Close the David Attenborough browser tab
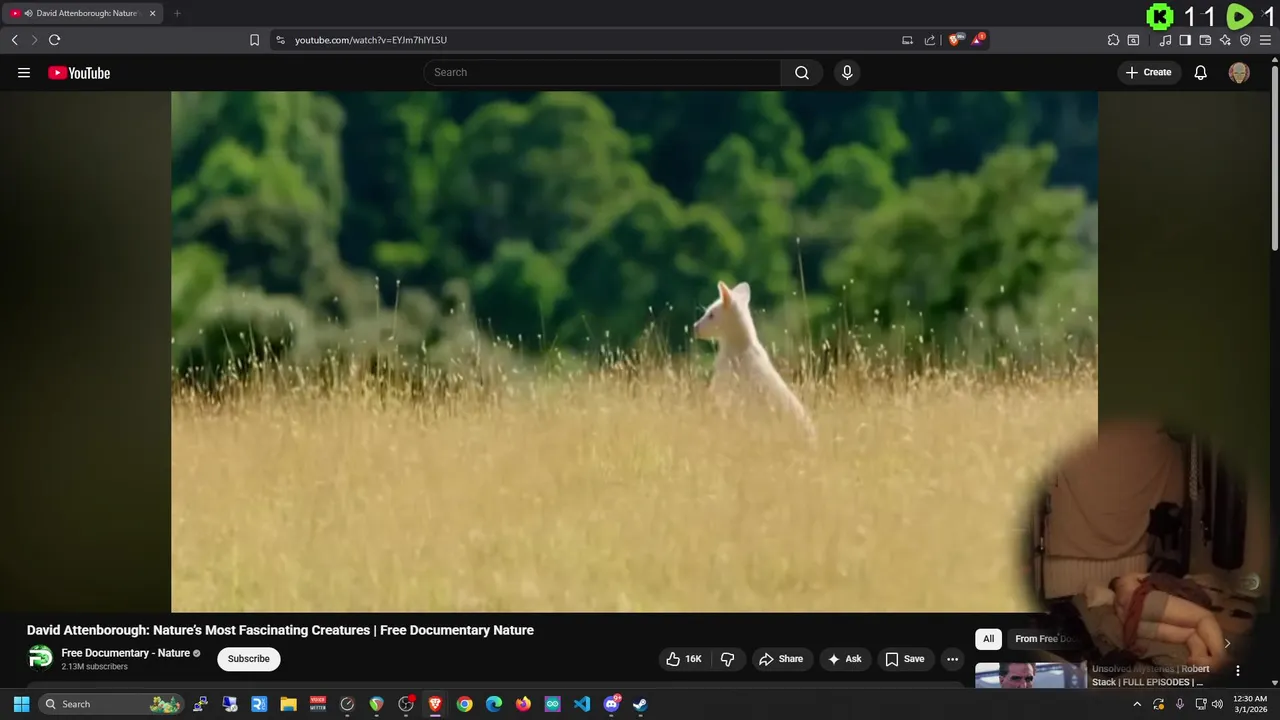1280x720 pixels. click(x=153, y=13)
